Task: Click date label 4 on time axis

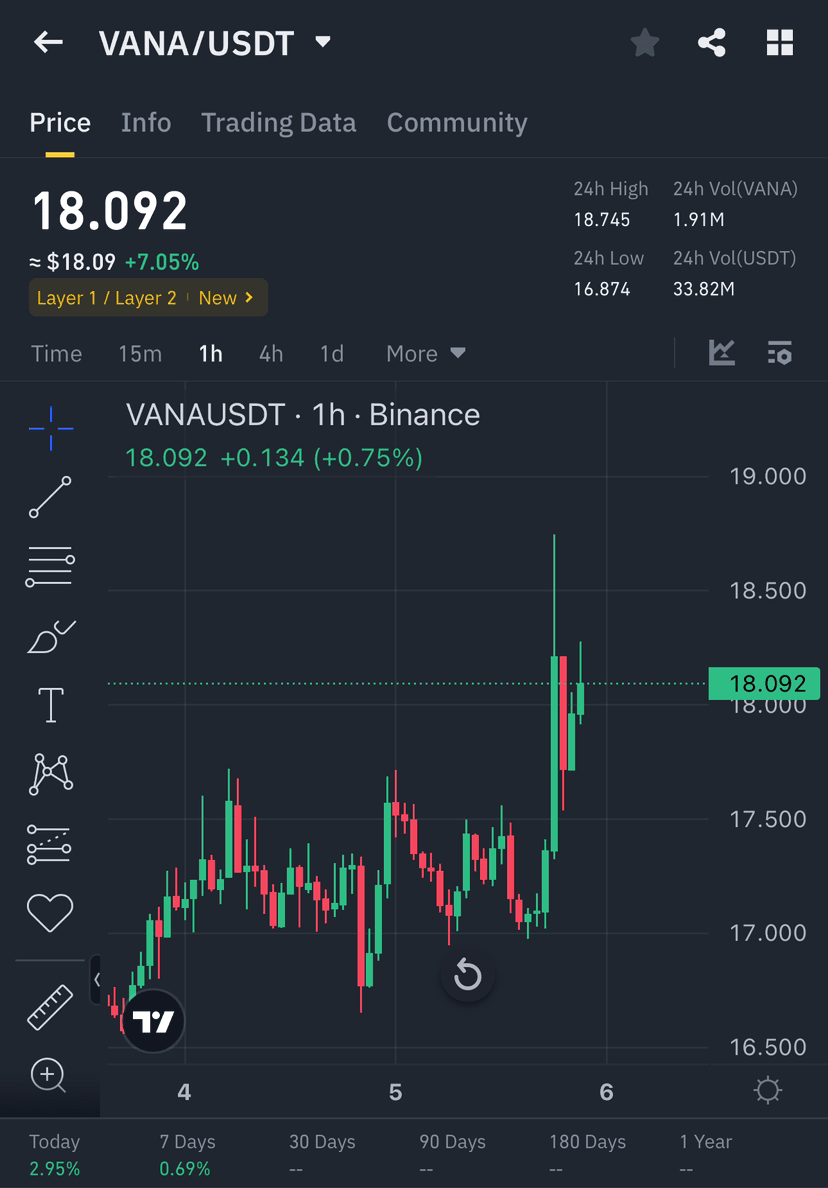Action: click(184, 1092)
